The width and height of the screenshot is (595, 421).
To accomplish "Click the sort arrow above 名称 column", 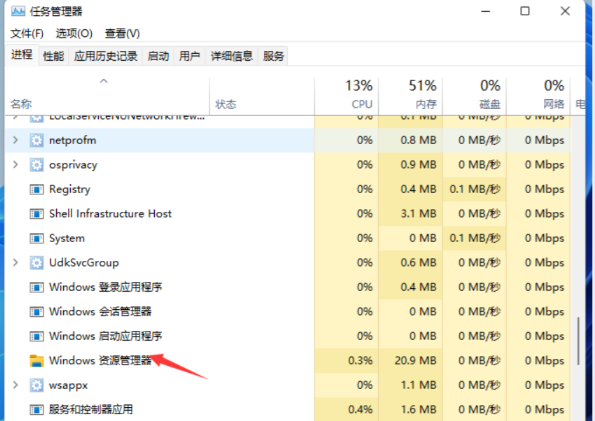I will click(x=104, y=81).
